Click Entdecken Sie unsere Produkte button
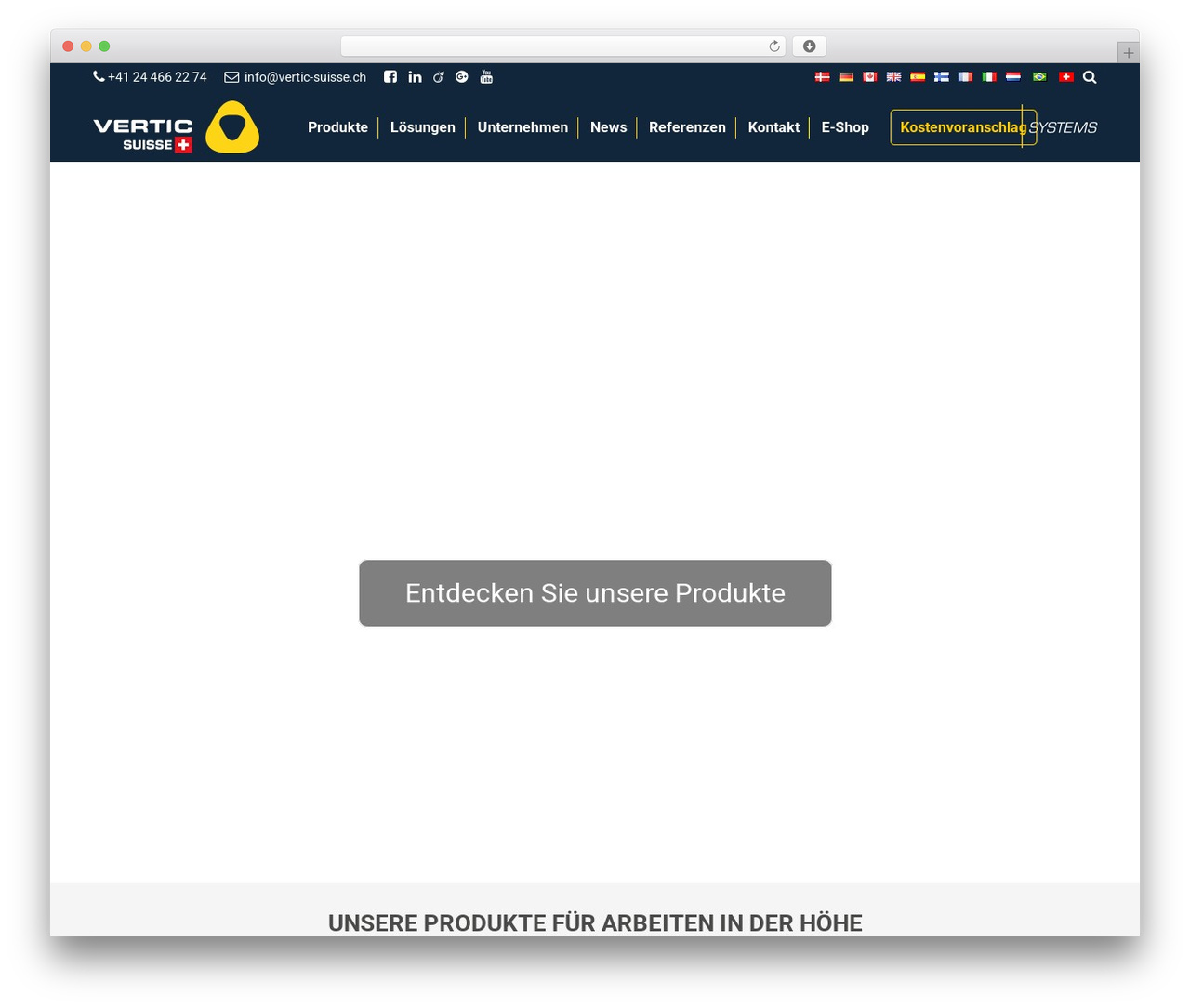The image size is (1190, 1008). (595, 593)
